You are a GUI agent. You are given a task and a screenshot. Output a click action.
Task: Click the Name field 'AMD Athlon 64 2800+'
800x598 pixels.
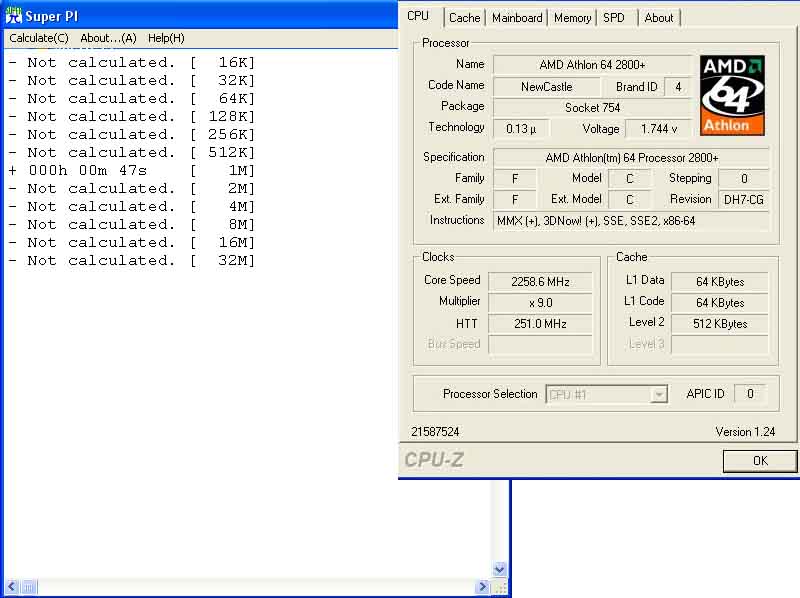[x=592, y=65]
